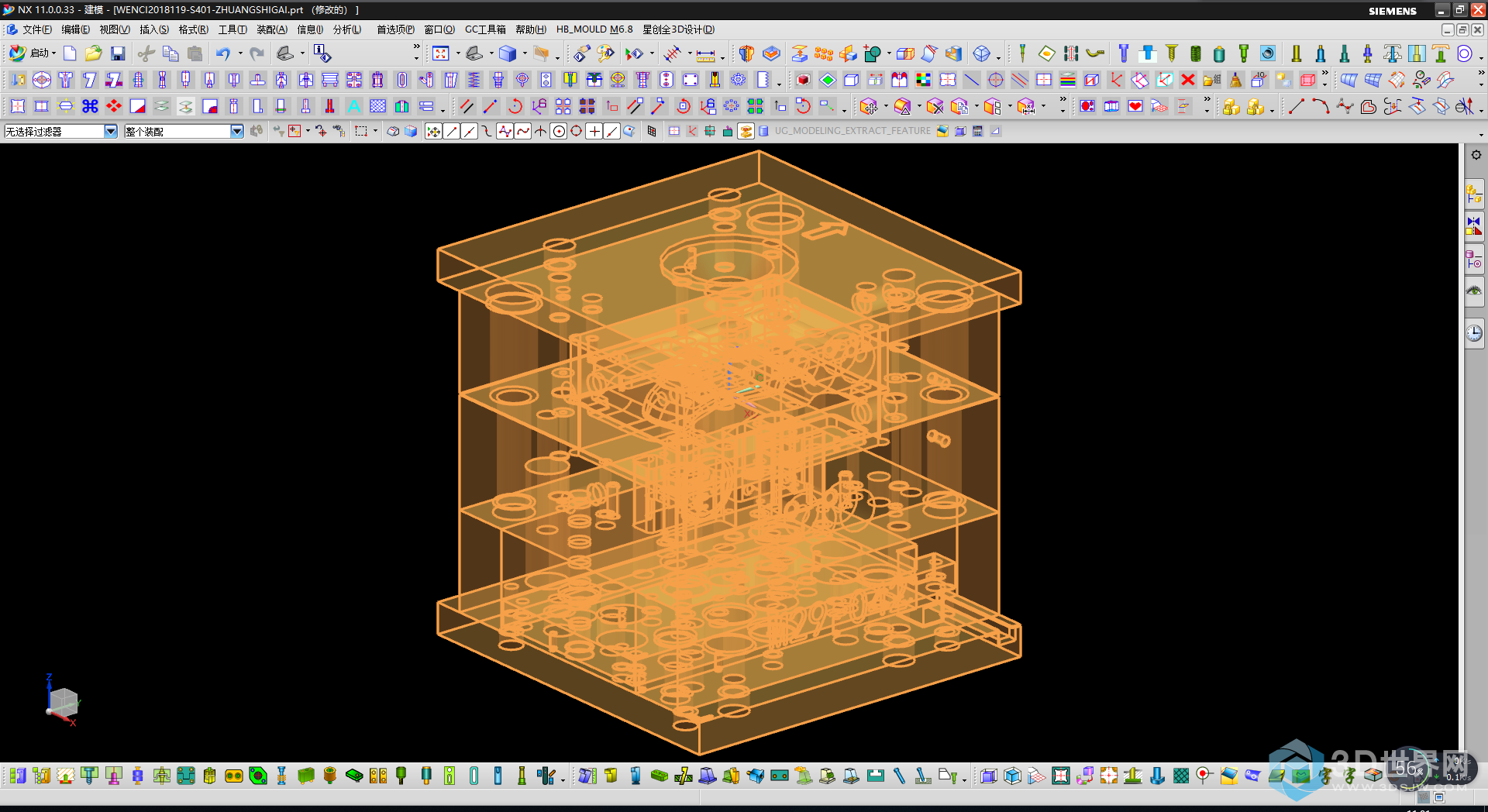This screenshot has width=1488, height=812.
Task: Click the view triad orientation cube
Action: point(63,702)
